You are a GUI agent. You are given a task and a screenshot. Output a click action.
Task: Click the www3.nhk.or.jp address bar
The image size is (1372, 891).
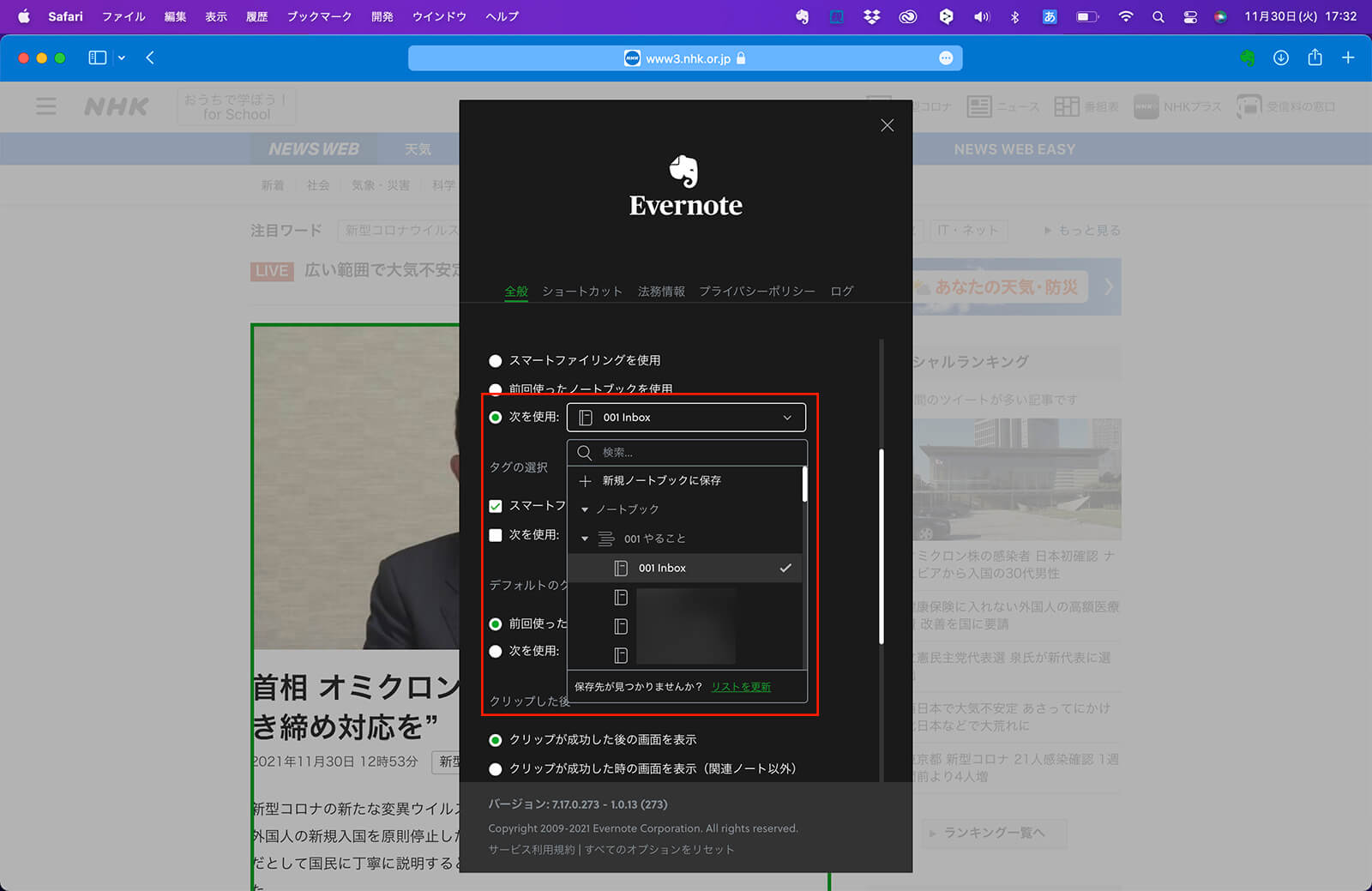click(x=685, y=58)
